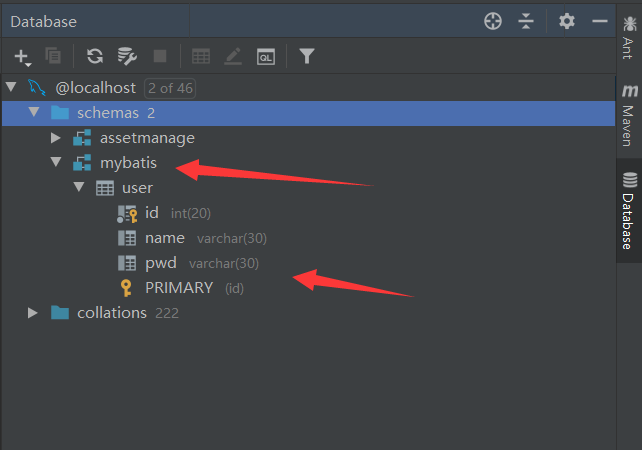
Task: Collapse the schemas folder arrow
Action: (x=34, y=112)
